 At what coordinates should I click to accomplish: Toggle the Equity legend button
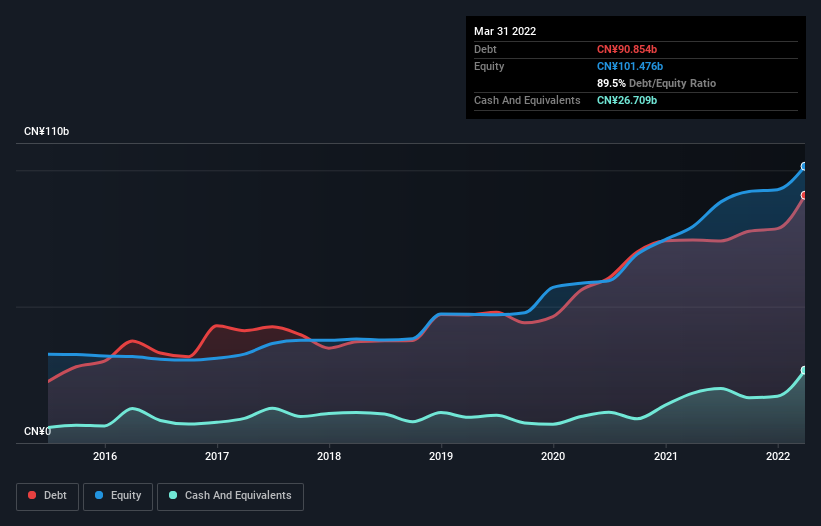pyautogui.click(x=118, y=496)
